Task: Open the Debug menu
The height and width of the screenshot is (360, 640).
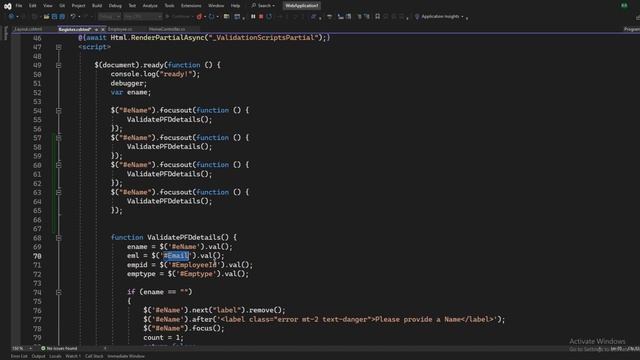Action: point(115,6)
